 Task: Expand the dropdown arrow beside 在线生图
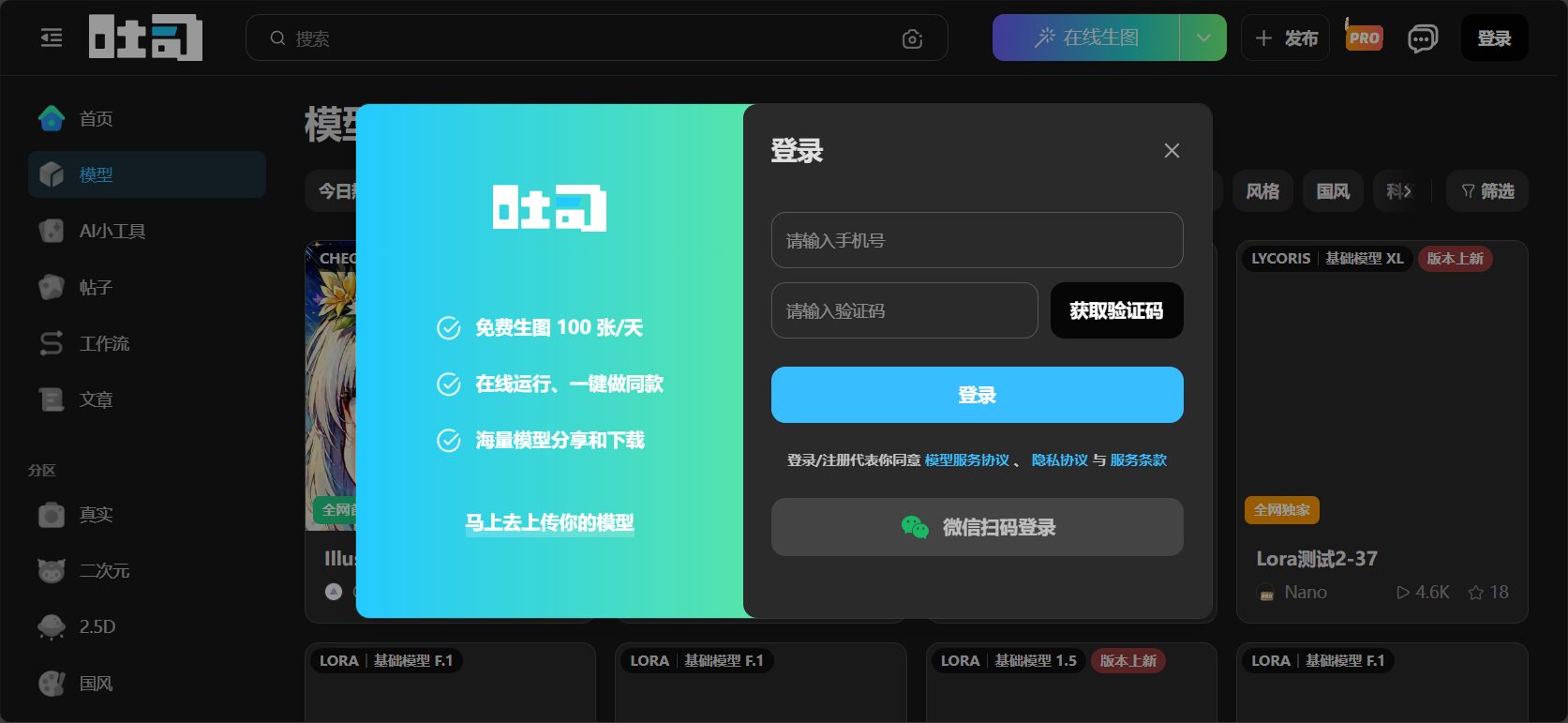click(1203, 38)
